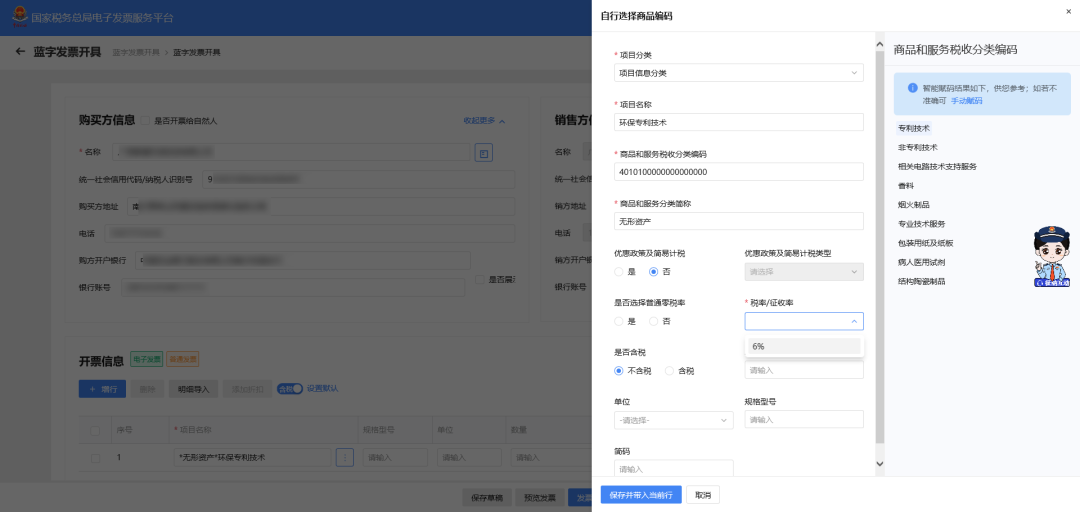Screen dimensions: 1080x512
Task: Click the back arrow beside 蓝字发票开具
Action: tap(20, 52)
